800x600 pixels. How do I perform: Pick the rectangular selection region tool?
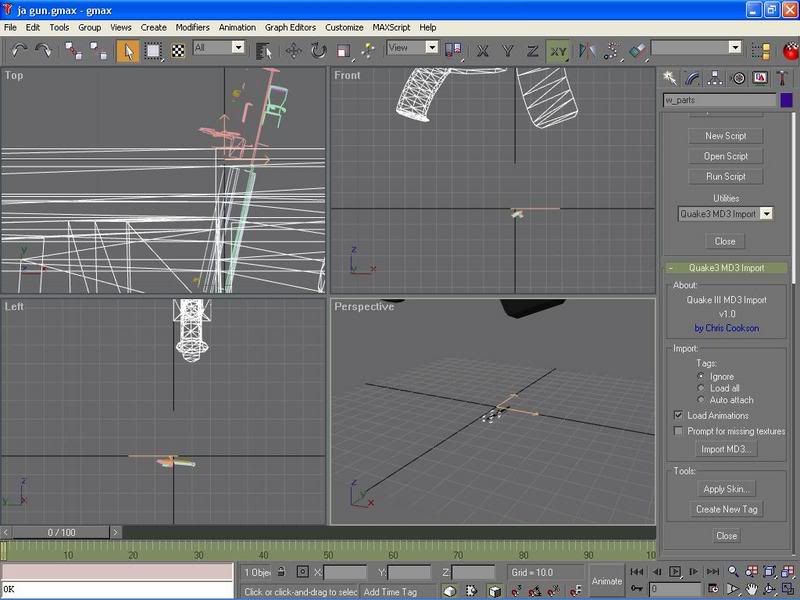coord(153,51)
